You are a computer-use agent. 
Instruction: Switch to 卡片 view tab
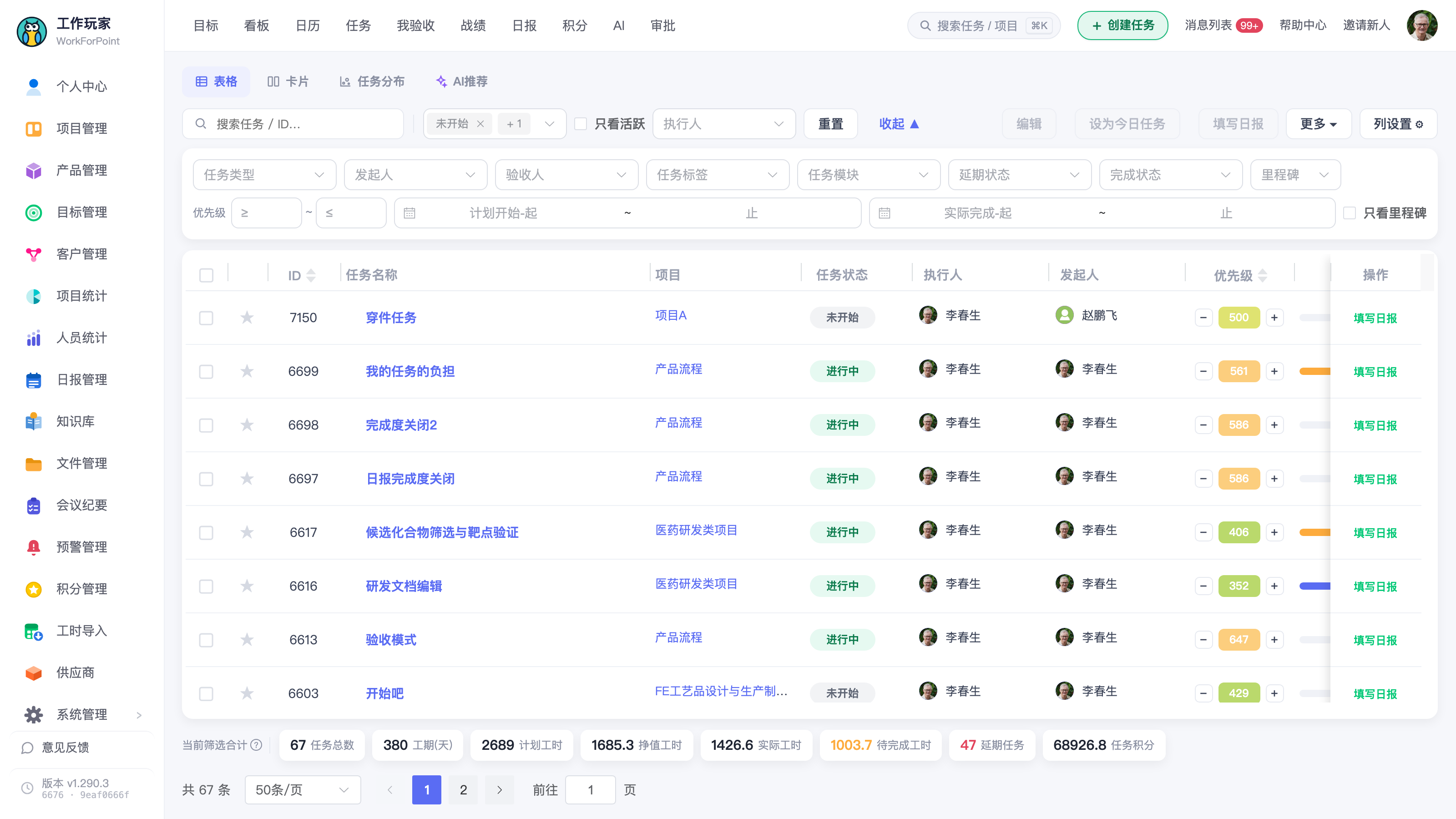point(288,81)
